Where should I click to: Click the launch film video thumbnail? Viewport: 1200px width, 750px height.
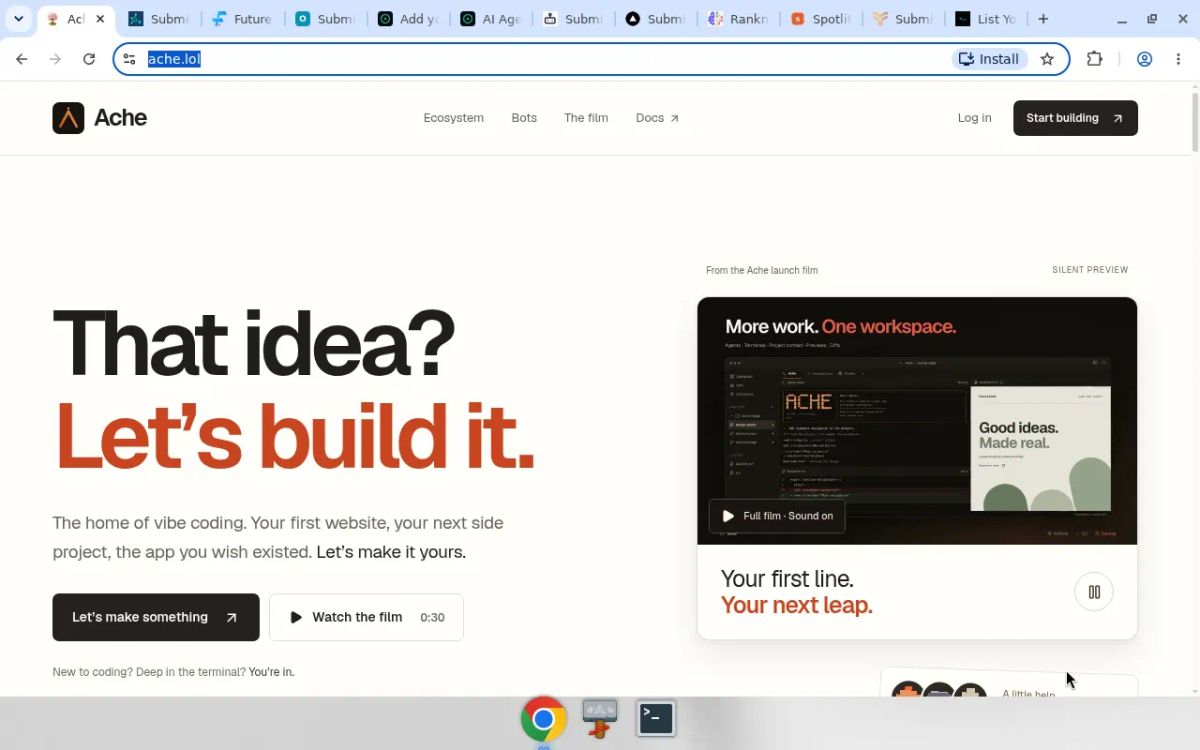tap(917, 421)
